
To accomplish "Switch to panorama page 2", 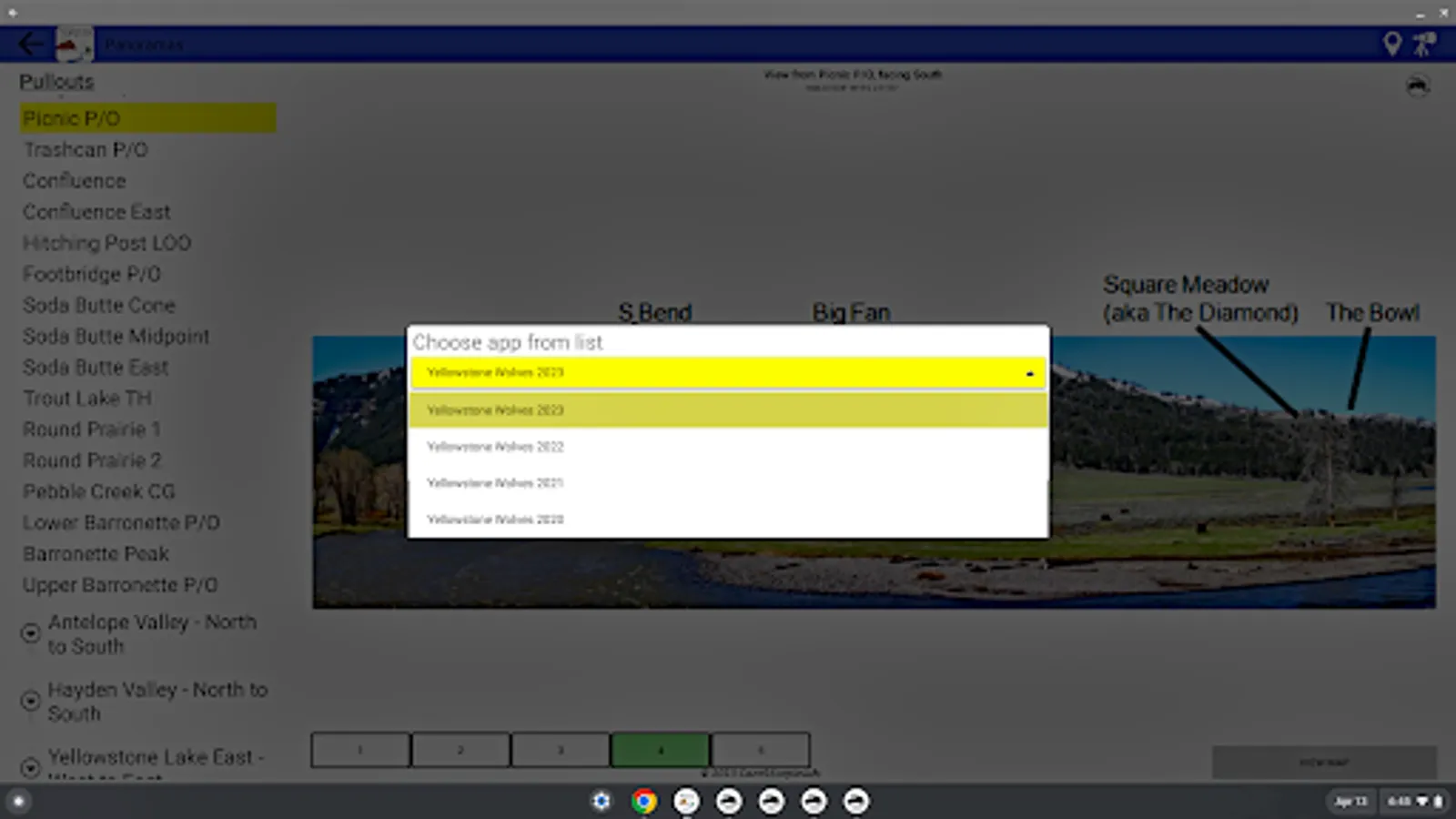I will pos(460,750).
